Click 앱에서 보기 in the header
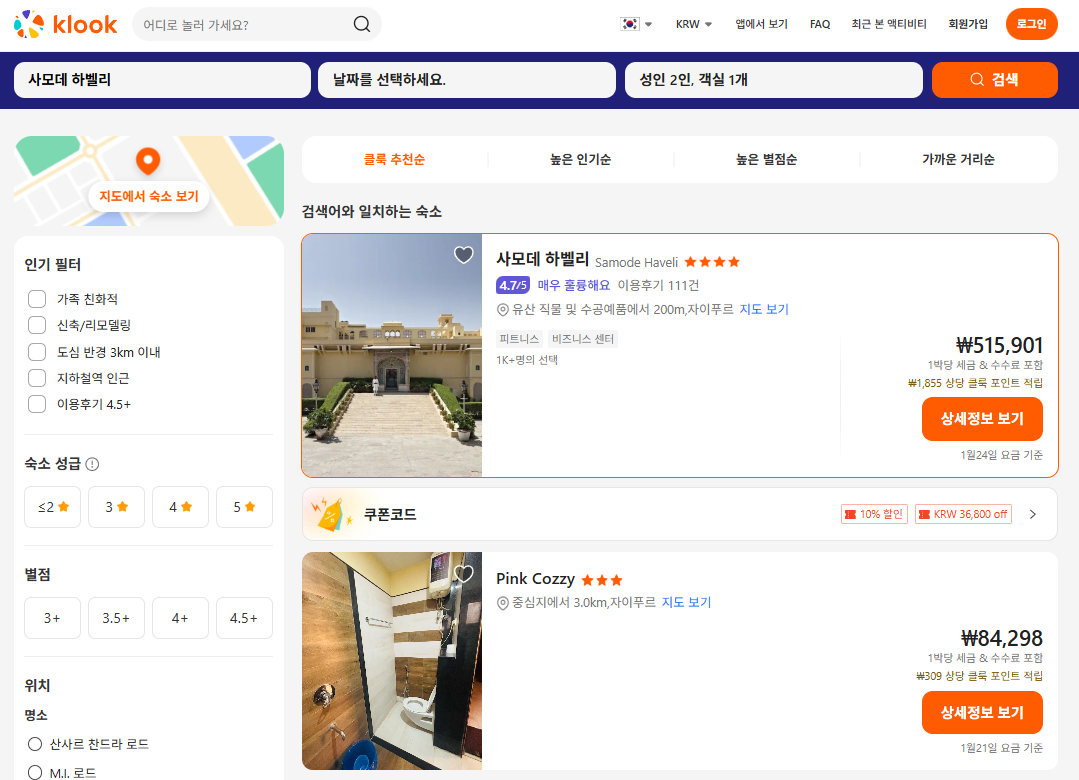The height and width of the screenshot is (780, 1079). click(761, 24)
